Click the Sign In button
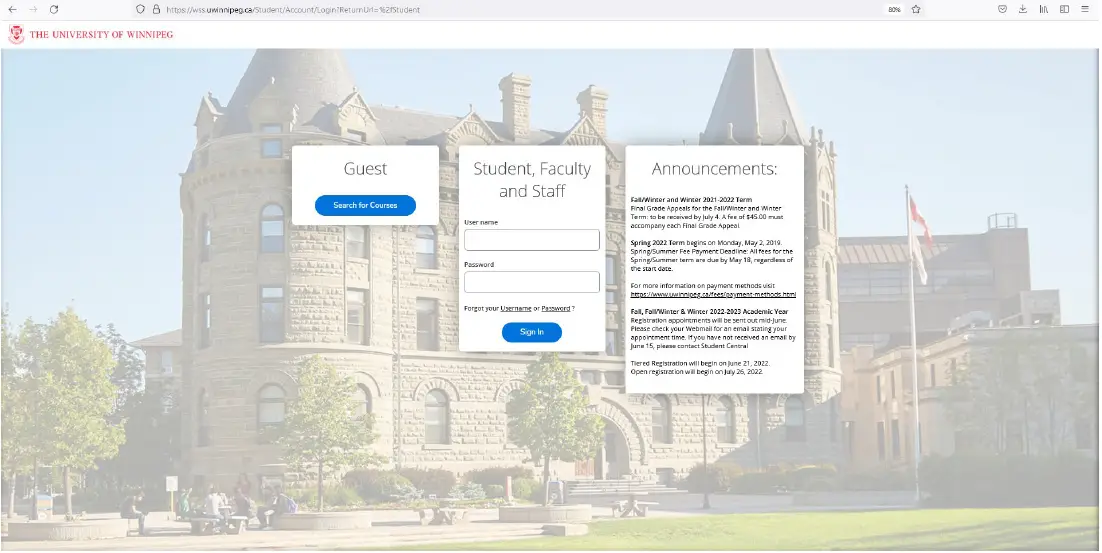This screenshot has height=553, width=1102. (531, 332)
